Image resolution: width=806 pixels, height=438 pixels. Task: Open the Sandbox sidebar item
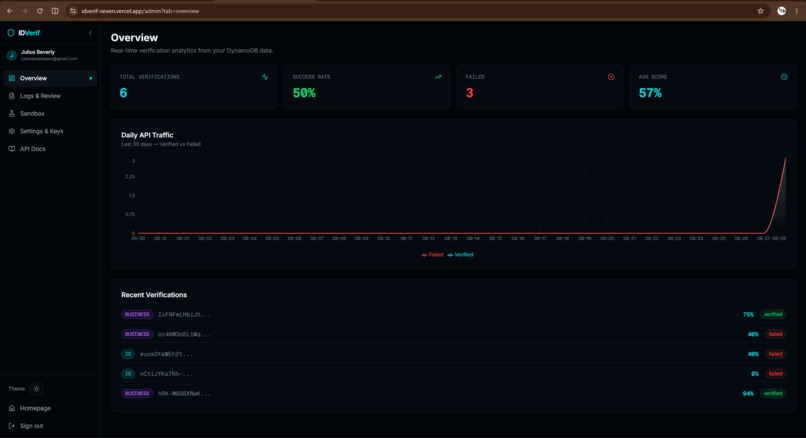50,114
